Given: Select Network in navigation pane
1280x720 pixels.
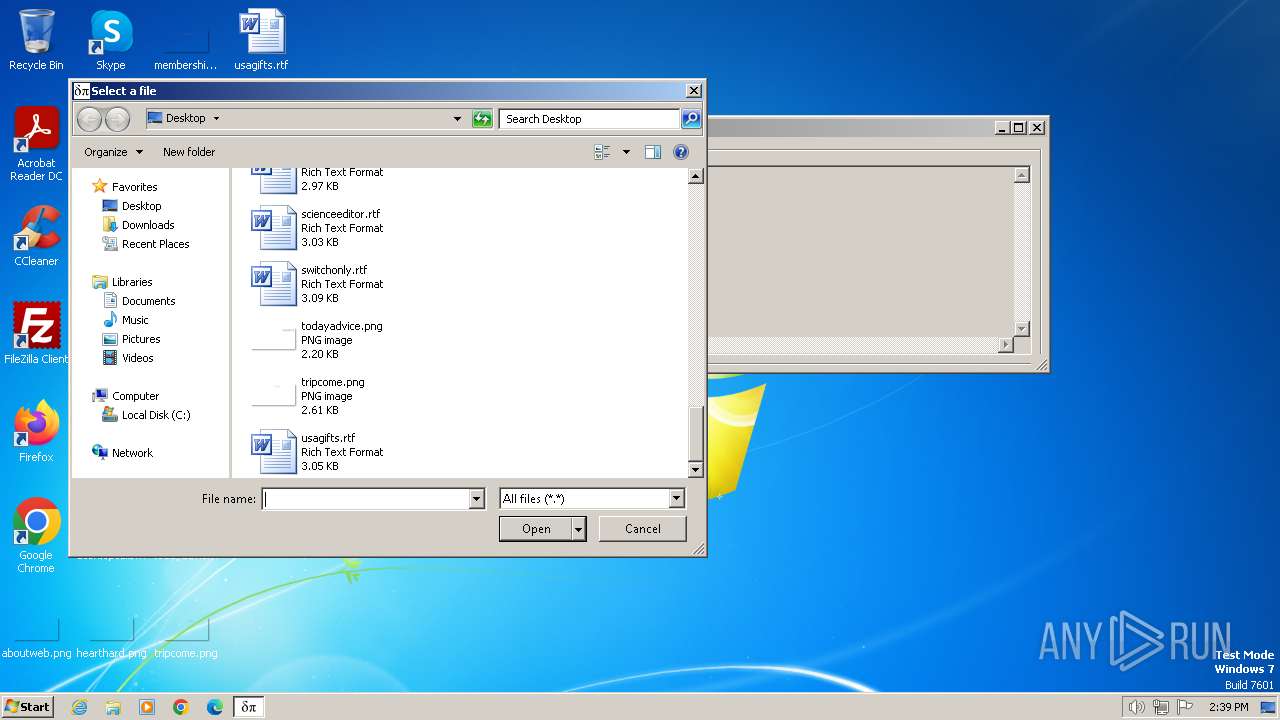Looking at the screenshot, I should [132, 453].
